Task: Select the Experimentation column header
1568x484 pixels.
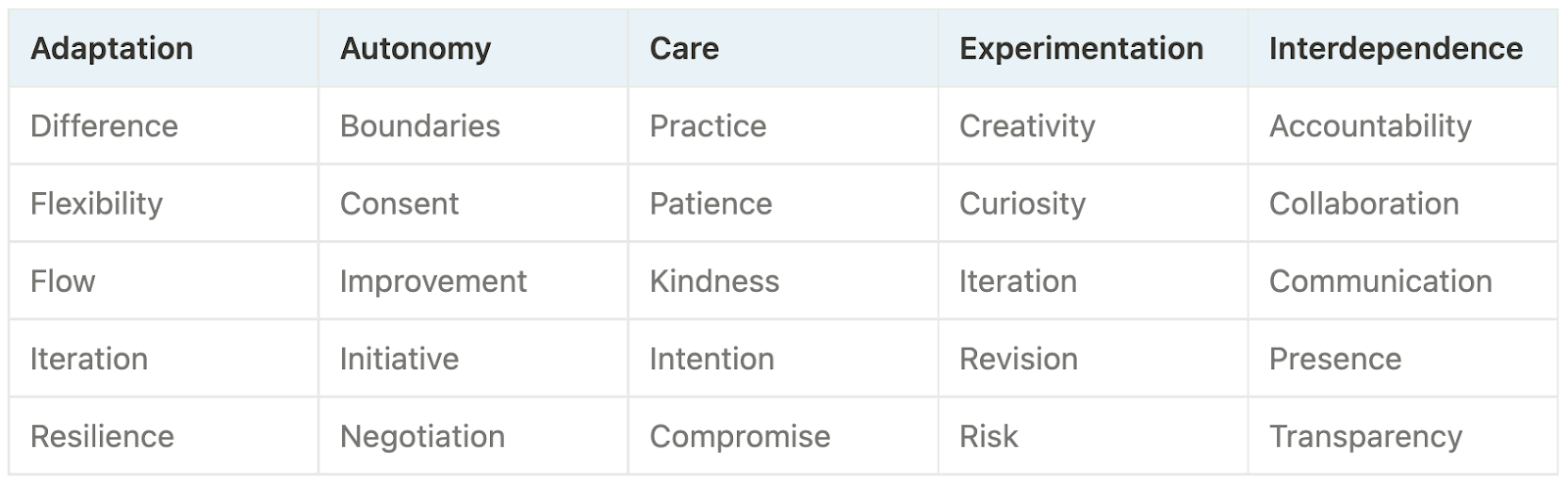Action: click(x=1093, y=48)
